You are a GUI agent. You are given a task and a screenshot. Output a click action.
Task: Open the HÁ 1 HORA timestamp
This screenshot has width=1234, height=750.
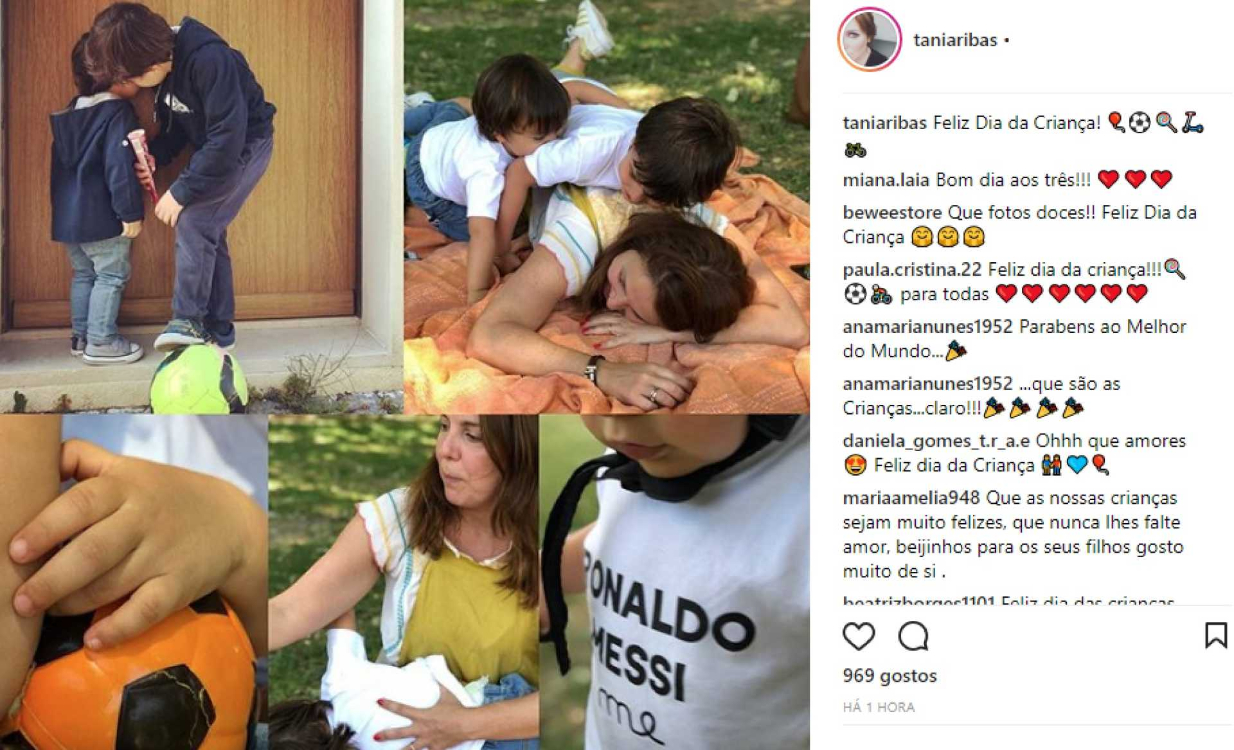[x=878, y=707]
